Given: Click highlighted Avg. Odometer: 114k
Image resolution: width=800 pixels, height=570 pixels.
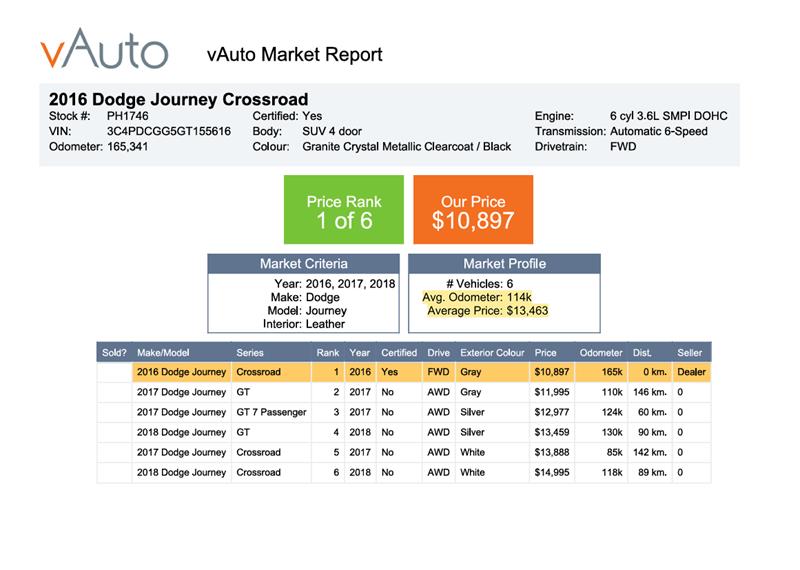Looking at the screenshot, I should pyautogui.click(x=477, y=297).
